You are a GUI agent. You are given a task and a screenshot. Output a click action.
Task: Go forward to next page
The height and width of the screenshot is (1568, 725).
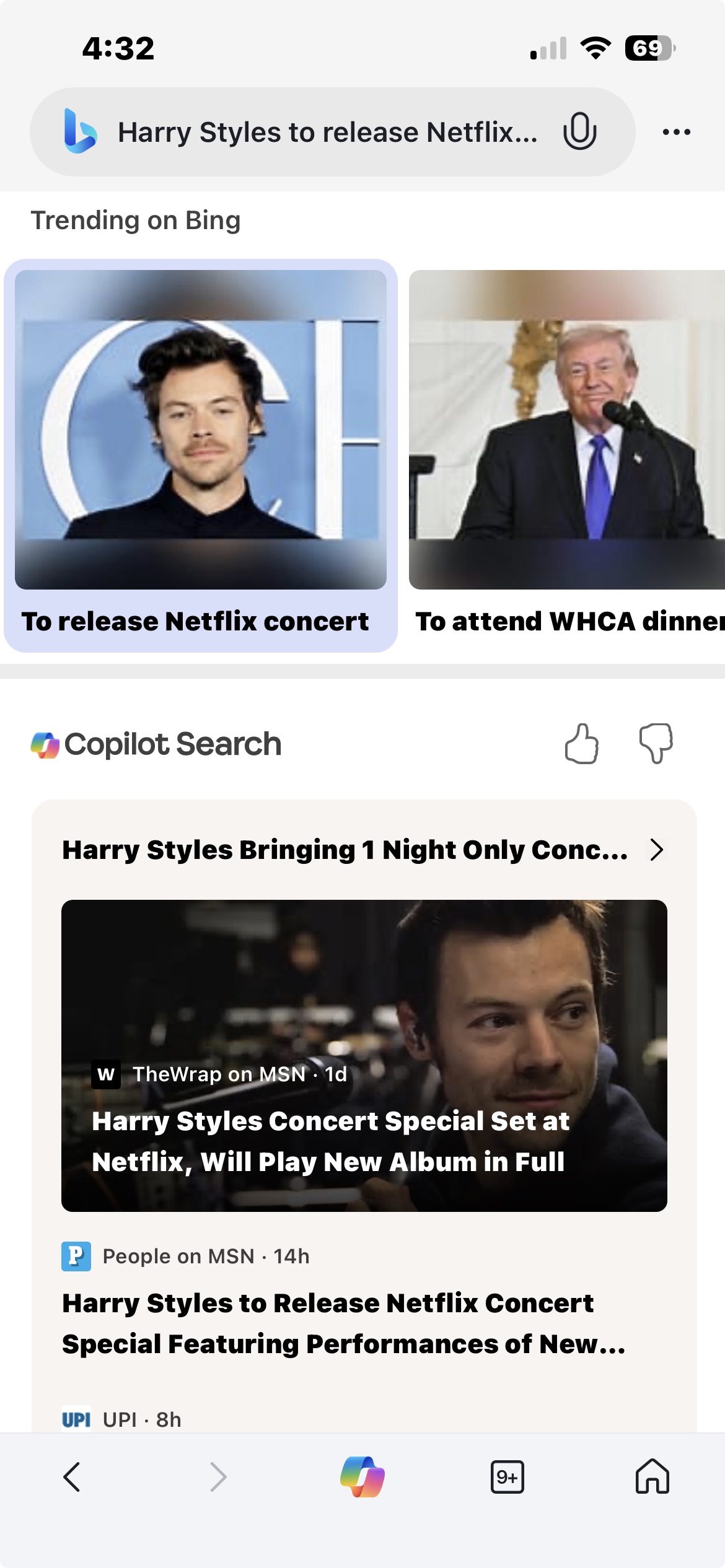pyautogui.click(x=217, y=1477)
